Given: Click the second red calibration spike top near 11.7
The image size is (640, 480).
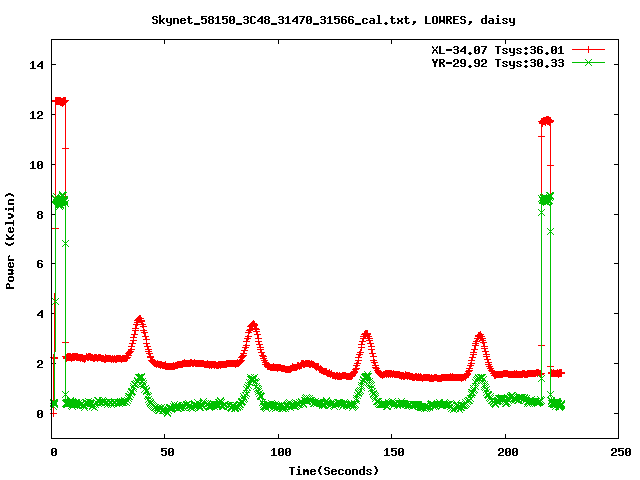Looking at the screenshot, I should [546, 121].
